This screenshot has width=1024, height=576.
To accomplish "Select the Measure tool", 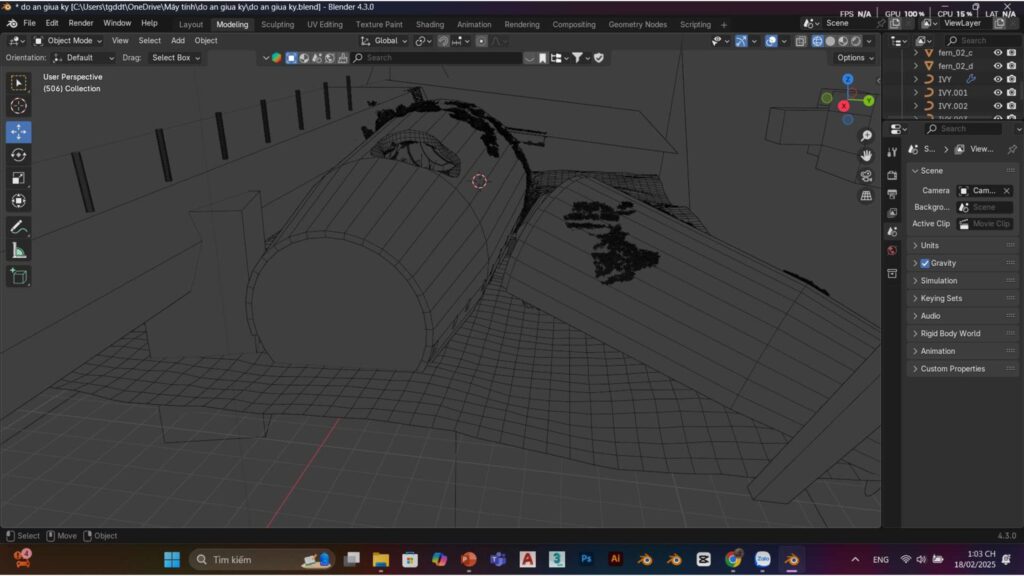I will (x=19, y=251).
